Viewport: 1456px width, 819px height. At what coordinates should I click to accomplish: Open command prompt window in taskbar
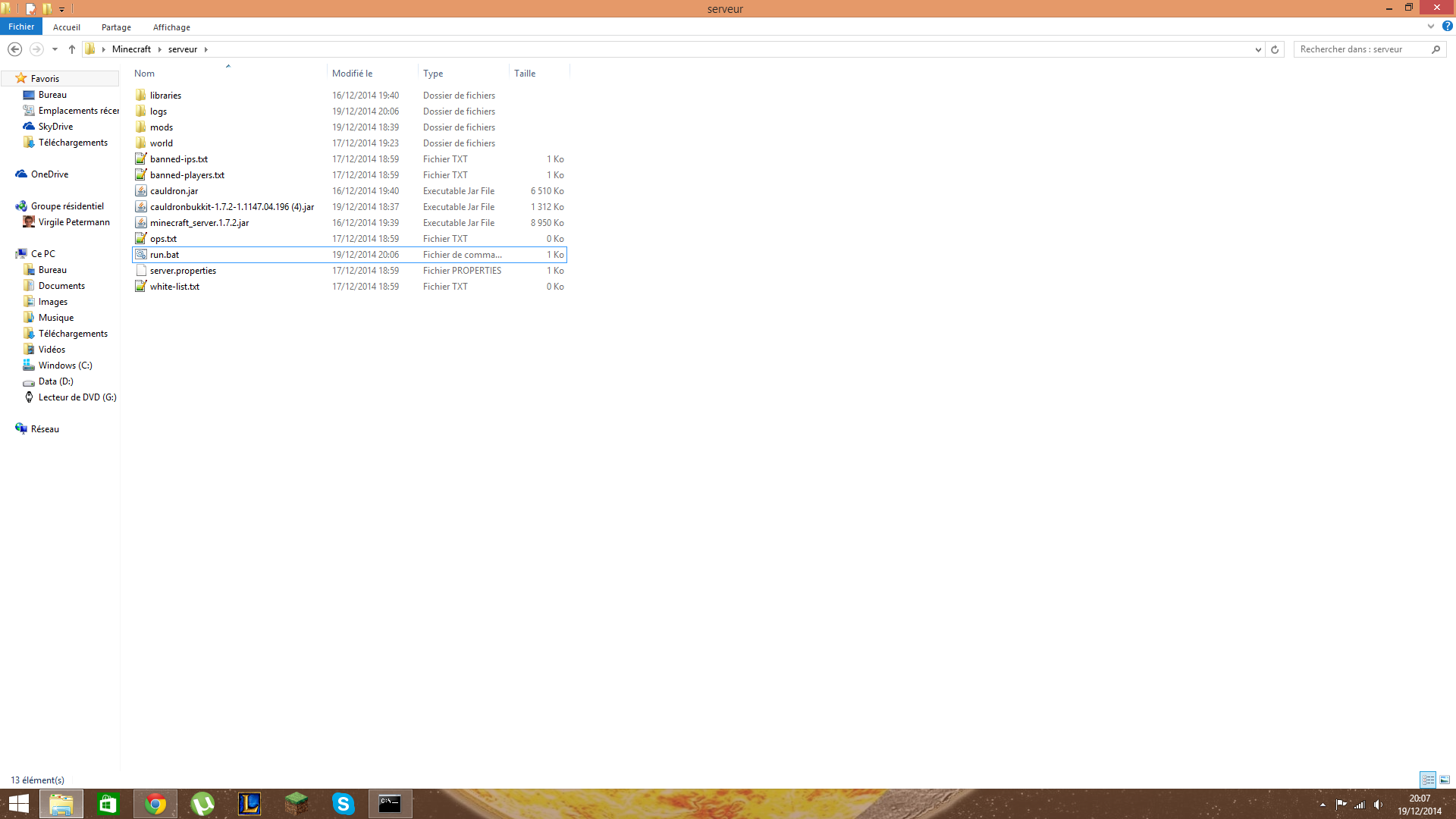tap(391, 804)
